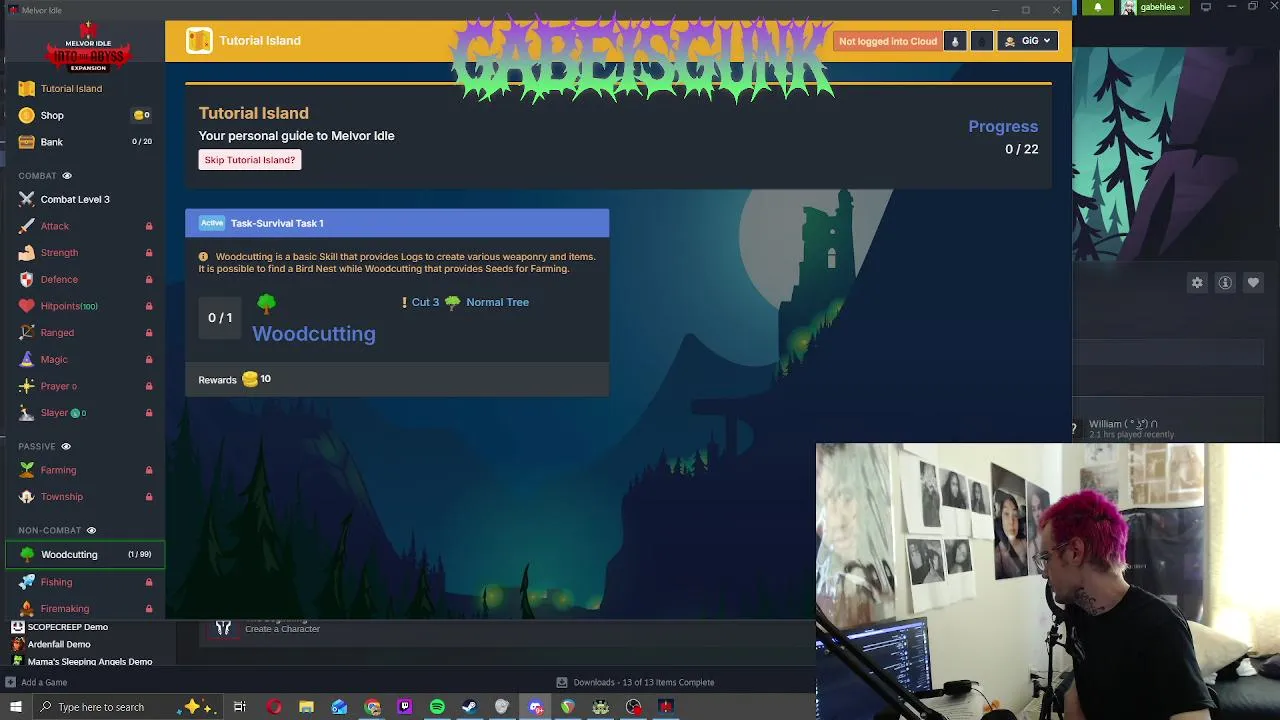
Task: Click the tree icon above Woodcutting
Action: point(266,302)
